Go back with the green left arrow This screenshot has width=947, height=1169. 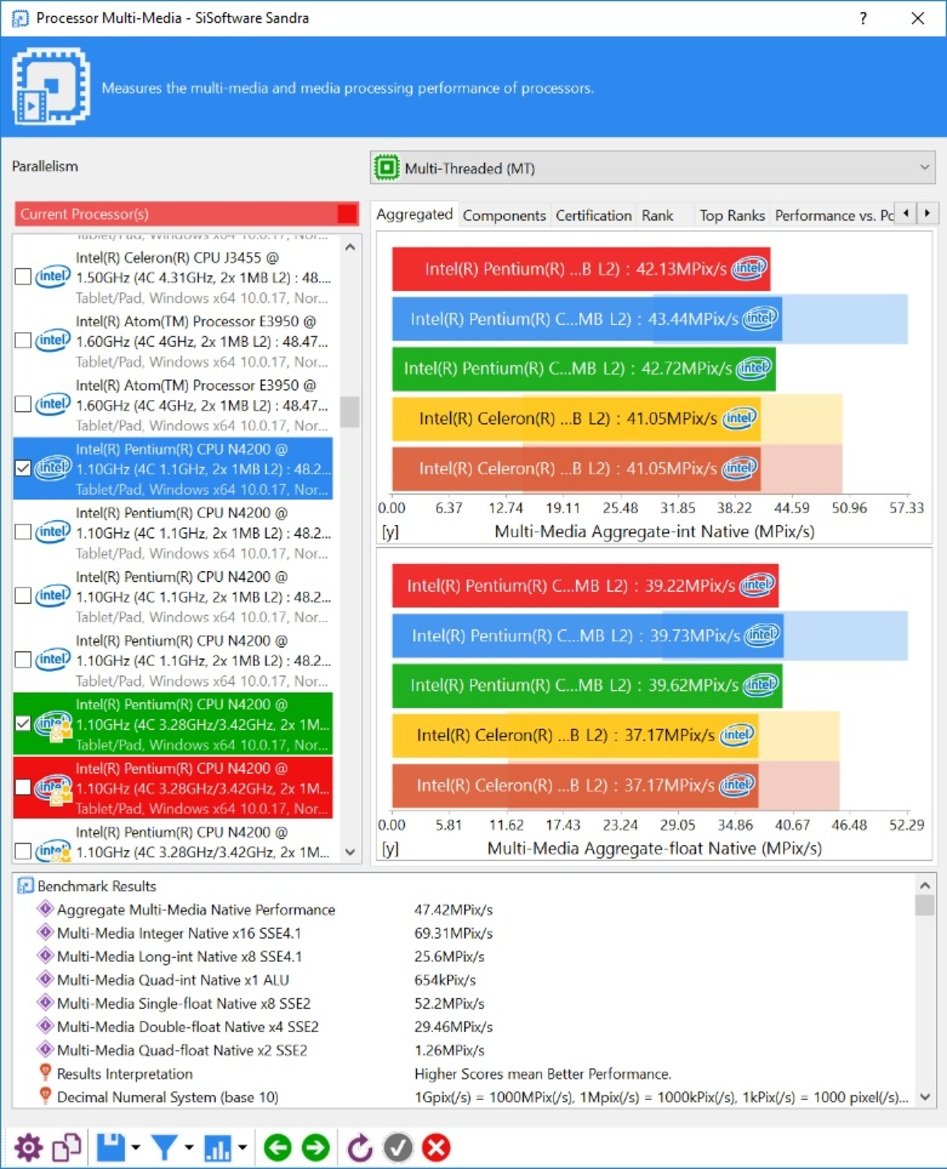[x=277, y=1147]
